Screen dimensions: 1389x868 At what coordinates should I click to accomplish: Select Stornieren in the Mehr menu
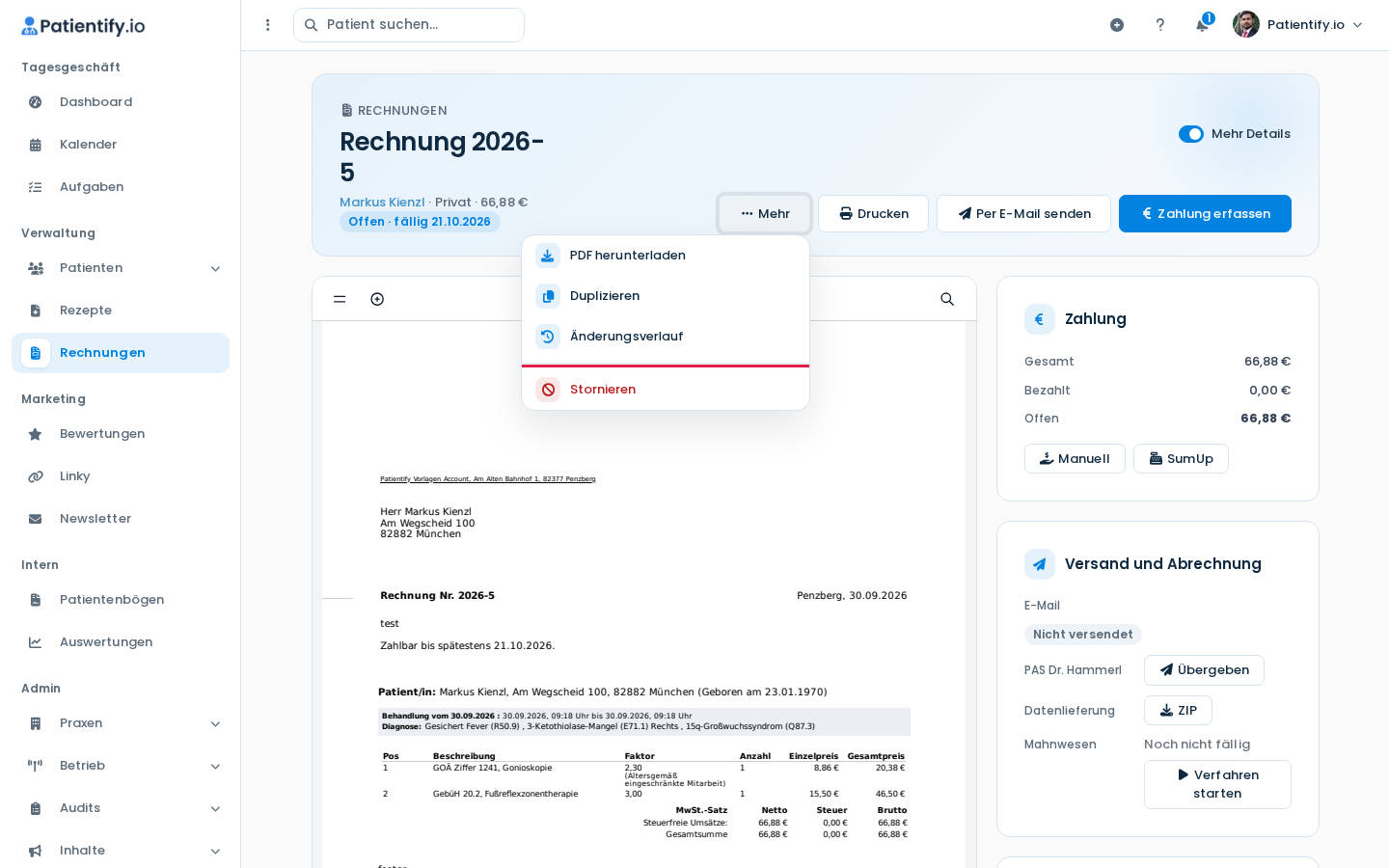tap(666, 390)
